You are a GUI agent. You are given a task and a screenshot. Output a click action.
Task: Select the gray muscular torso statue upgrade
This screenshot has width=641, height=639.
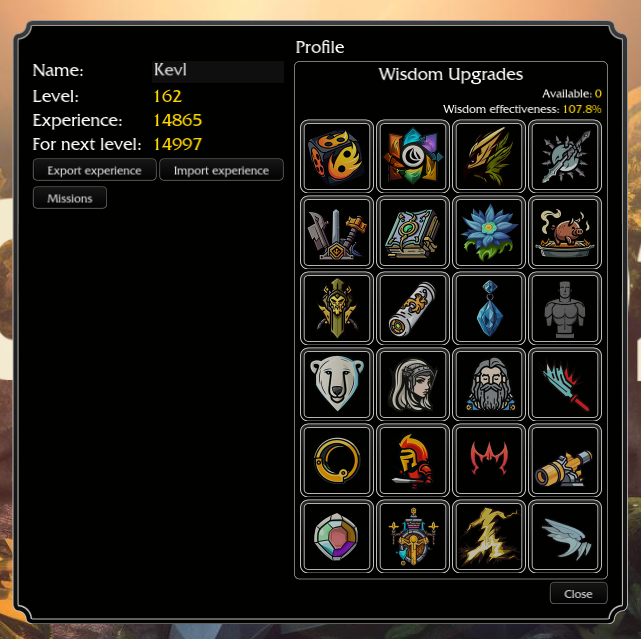pyautogui.click(x=565, y=308)
